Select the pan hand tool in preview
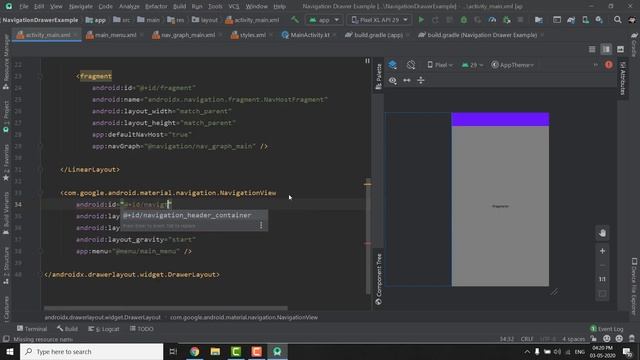The width and height of the screenshot is (640, 360). (602, 233)
